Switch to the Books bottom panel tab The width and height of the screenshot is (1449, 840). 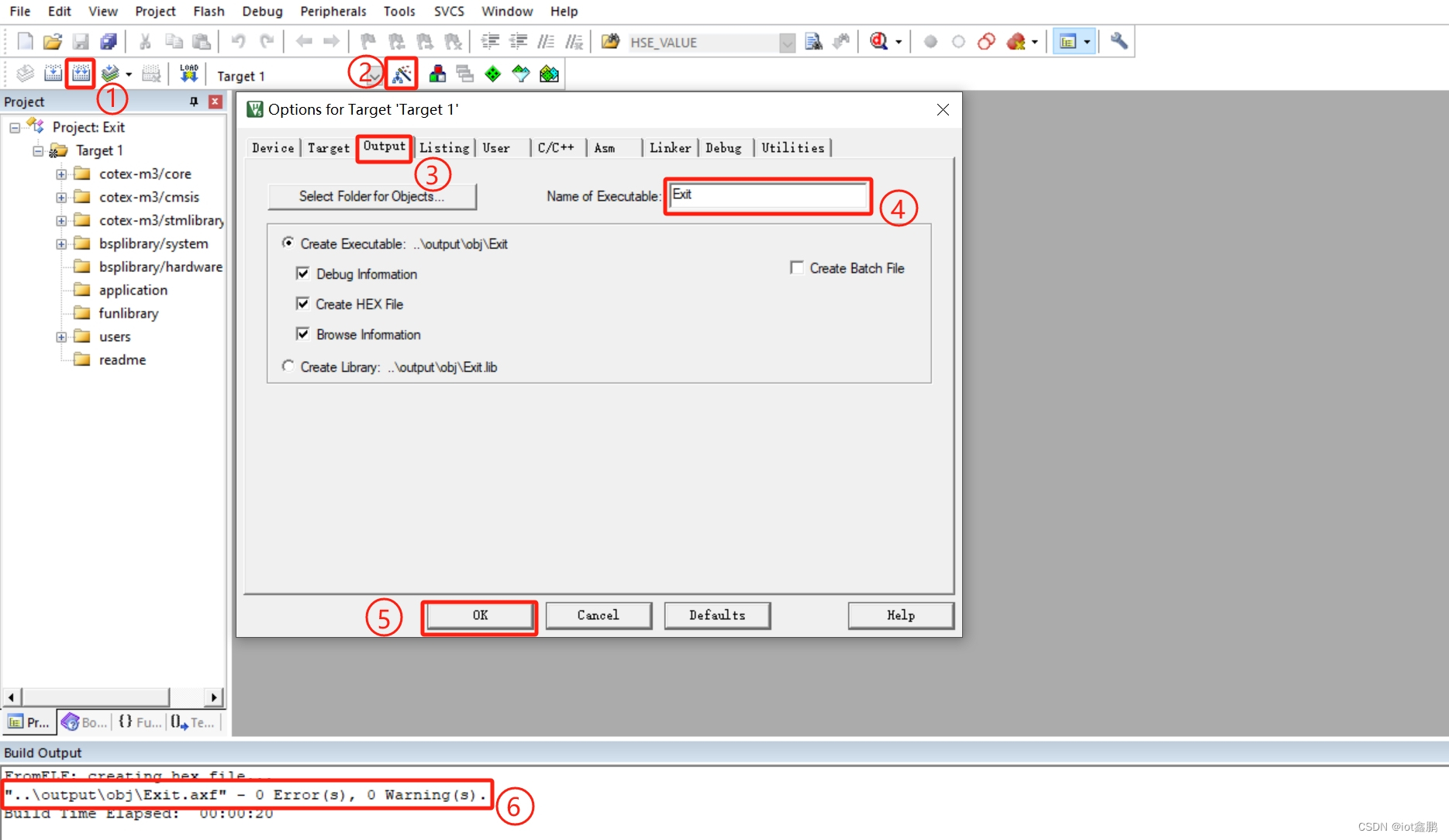point(85,722)
